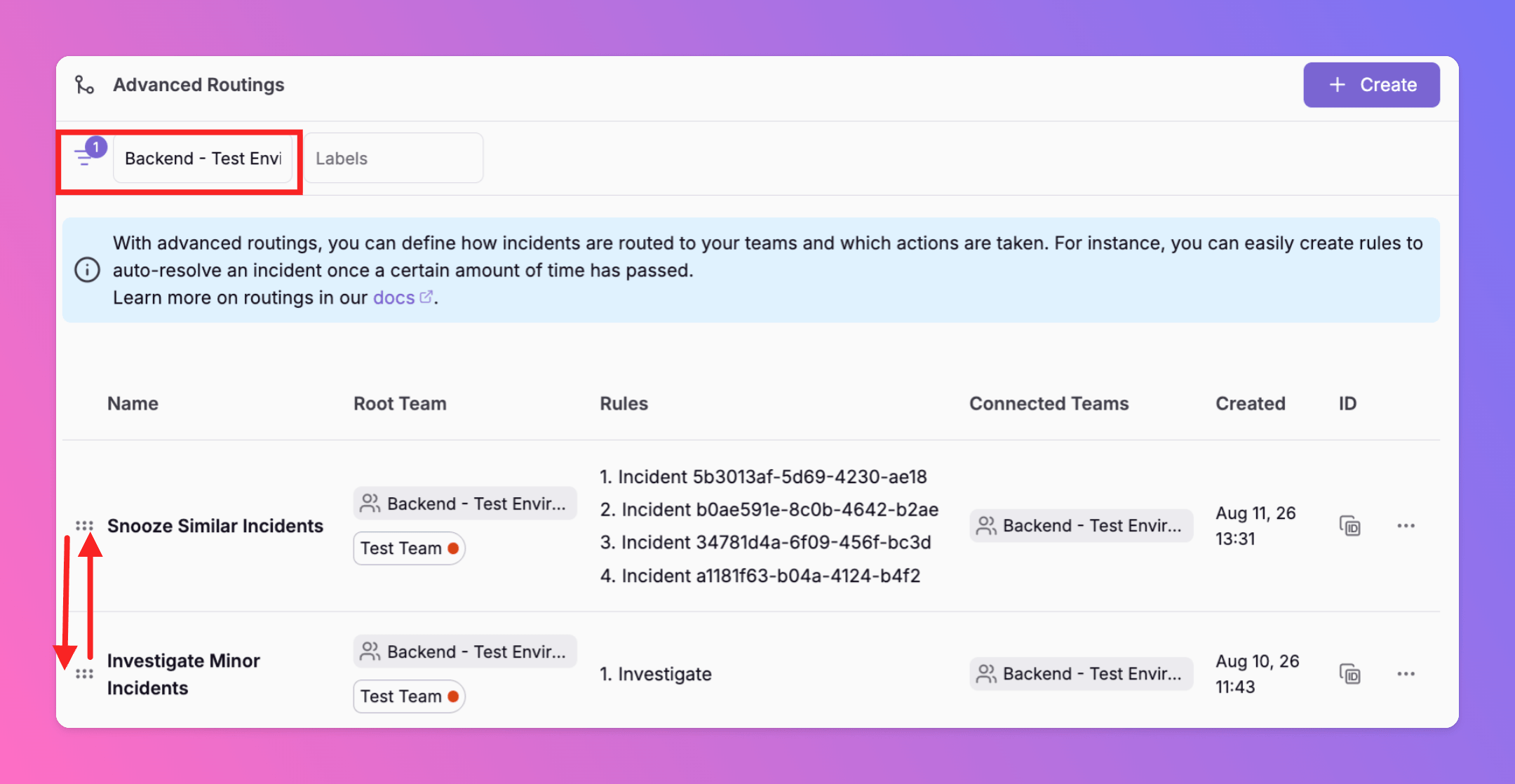Viewport: 1515px width, 784px height.
Task: Copy ID of Investigate Minor Incidents
Action: [1349, 674]
